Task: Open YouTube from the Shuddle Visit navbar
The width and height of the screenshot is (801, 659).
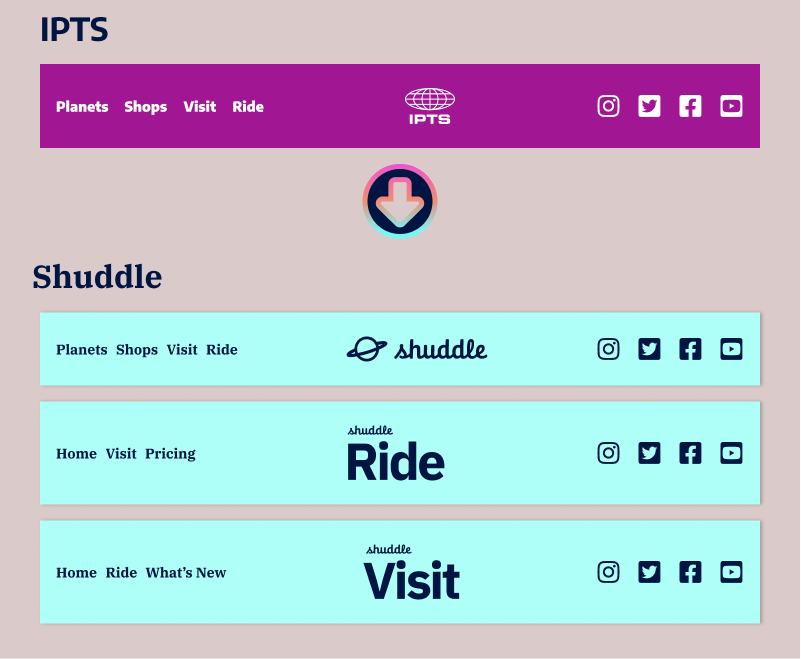Action: (731, 572)
